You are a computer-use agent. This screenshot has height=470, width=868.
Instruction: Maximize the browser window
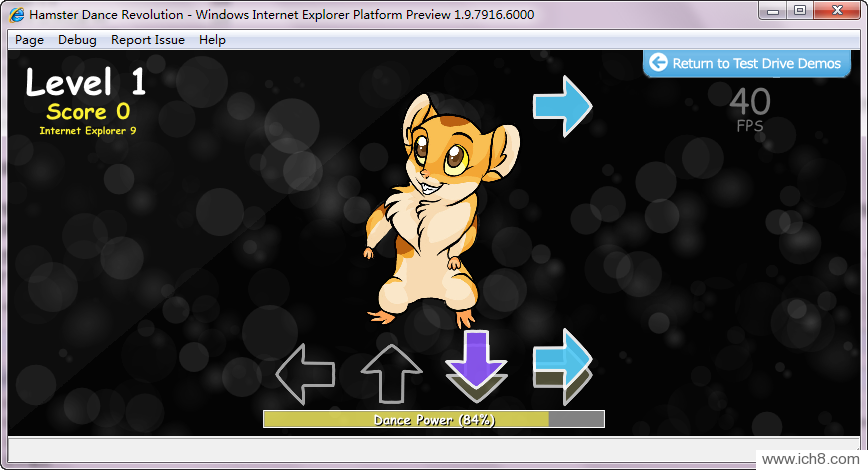click(800, 11)
